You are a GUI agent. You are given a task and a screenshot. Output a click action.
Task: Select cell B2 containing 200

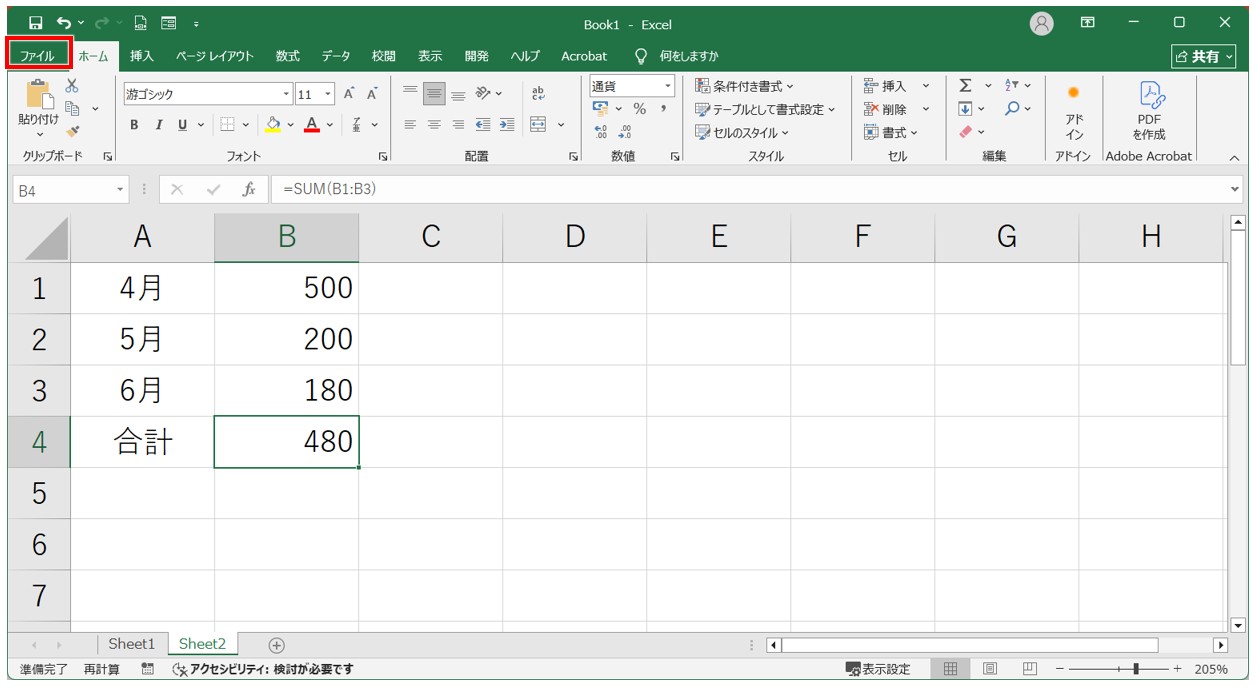click(x=287, y=339)
